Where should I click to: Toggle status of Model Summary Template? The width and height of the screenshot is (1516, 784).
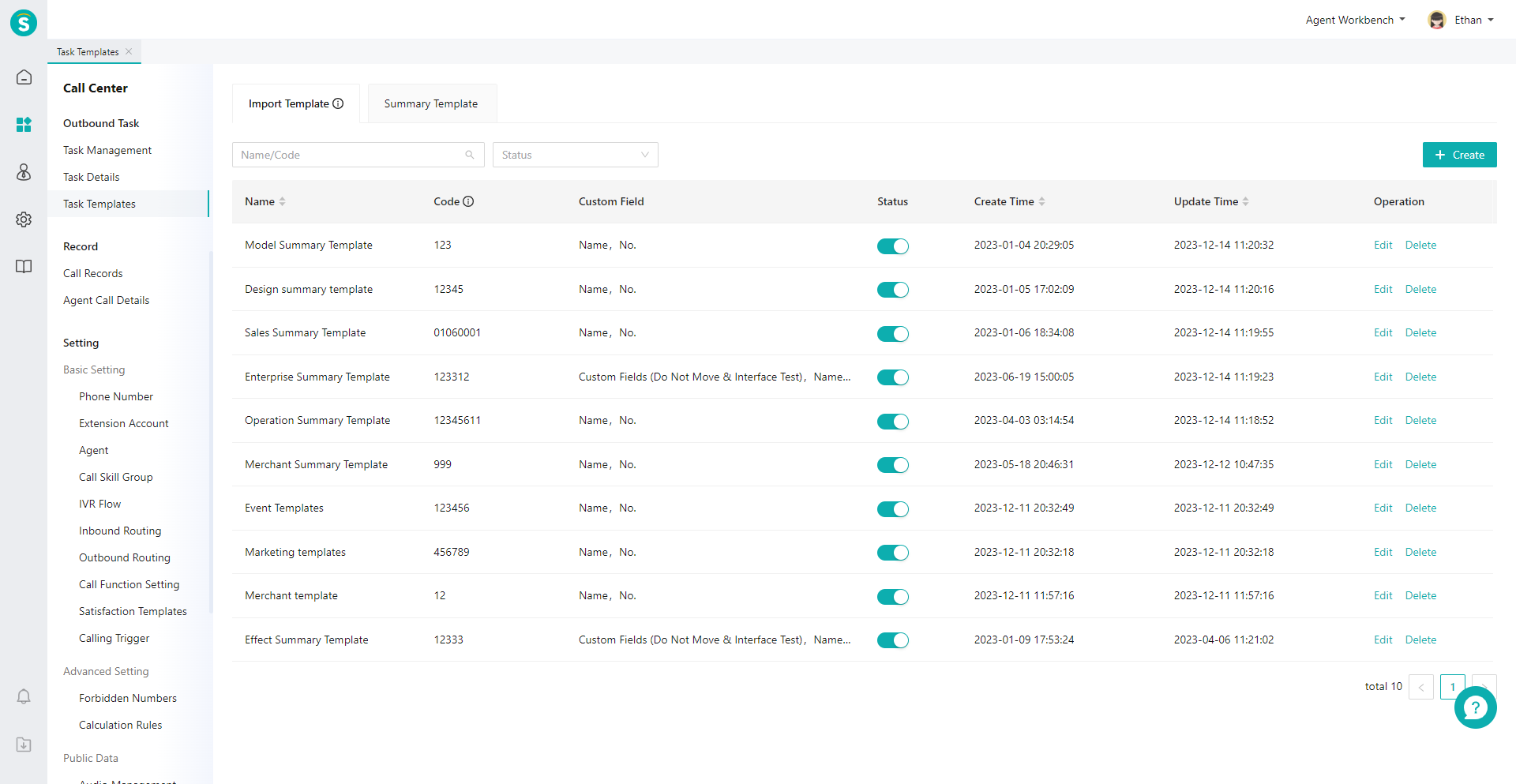tap(892, 246)
